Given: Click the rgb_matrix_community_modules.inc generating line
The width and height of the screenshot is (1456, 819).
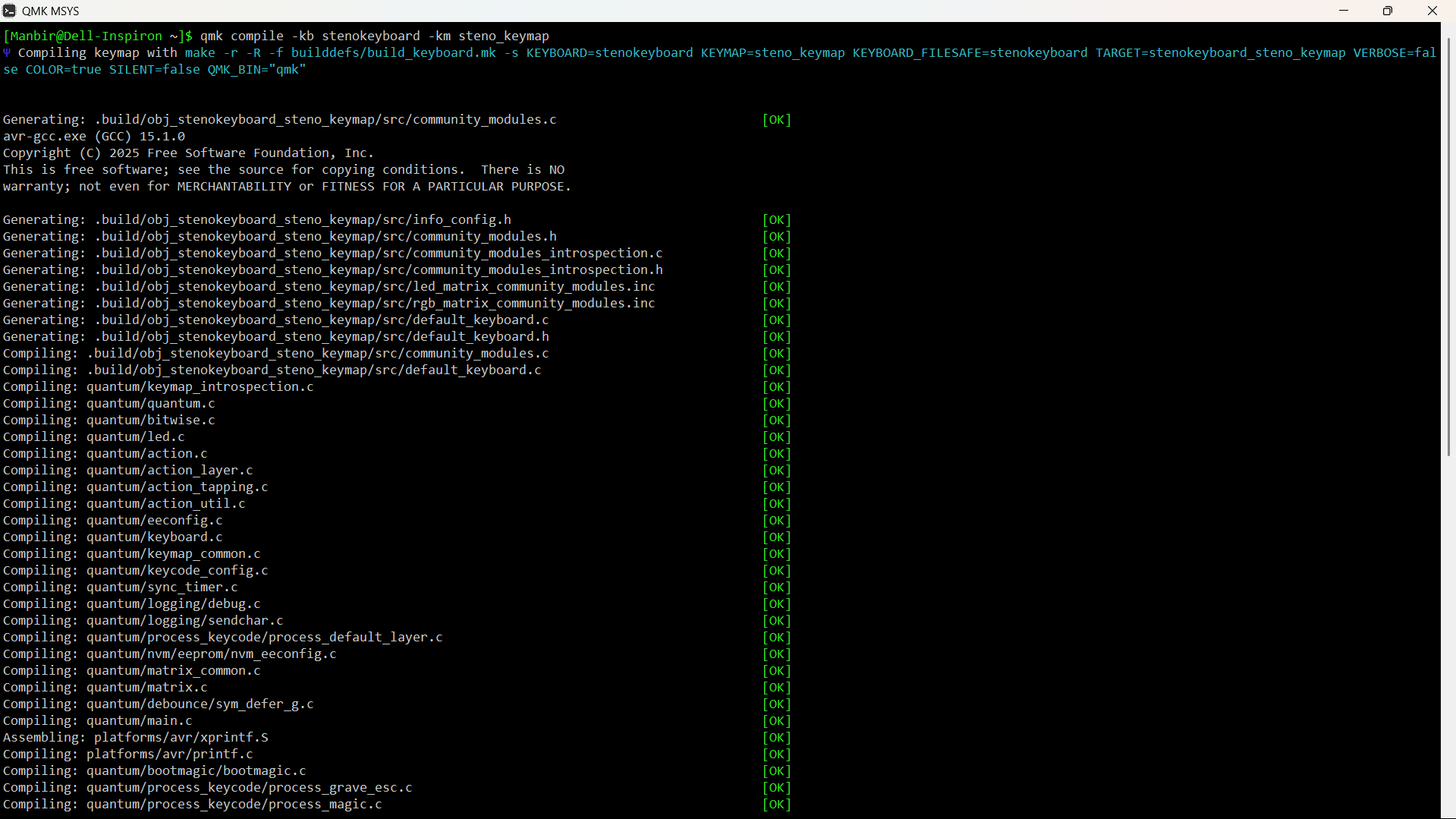Looking at the screenshot, I should pos(329,303).
